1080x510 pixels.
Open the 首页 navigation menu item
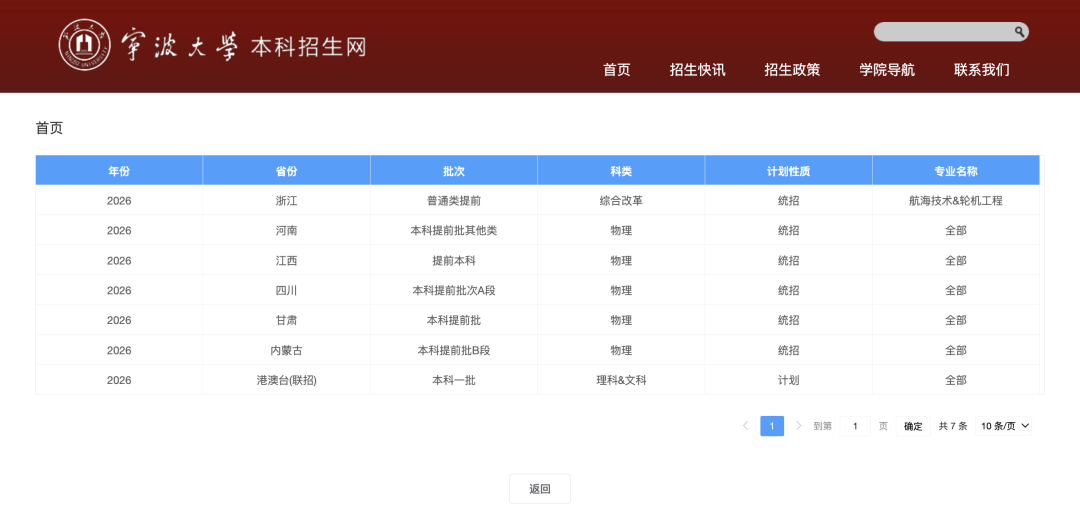616,70
